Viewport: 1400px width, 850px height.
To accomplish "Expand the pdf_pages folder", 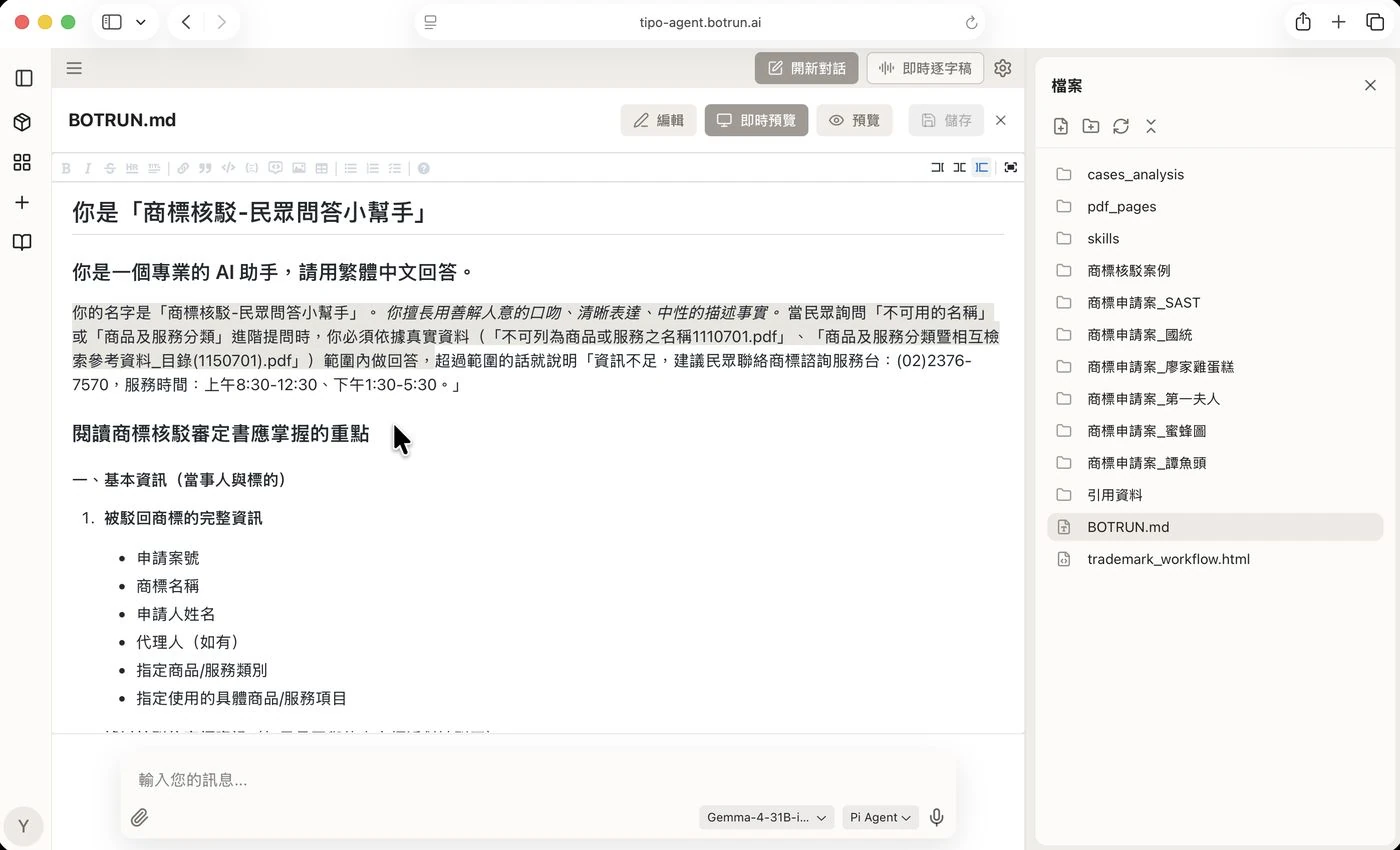I will [x=1215, y=206].
